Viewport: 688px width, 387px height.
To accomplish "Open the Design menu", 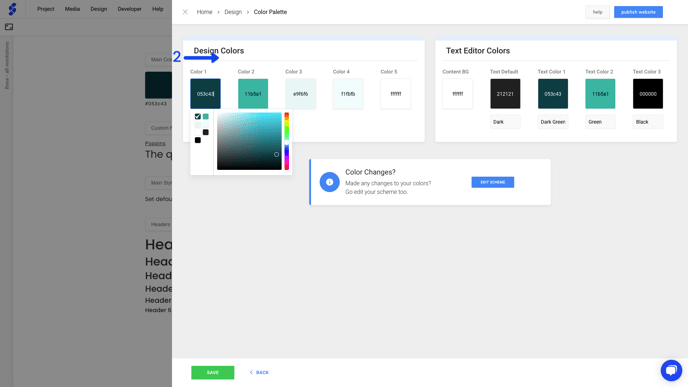I will tap(99, 9).
